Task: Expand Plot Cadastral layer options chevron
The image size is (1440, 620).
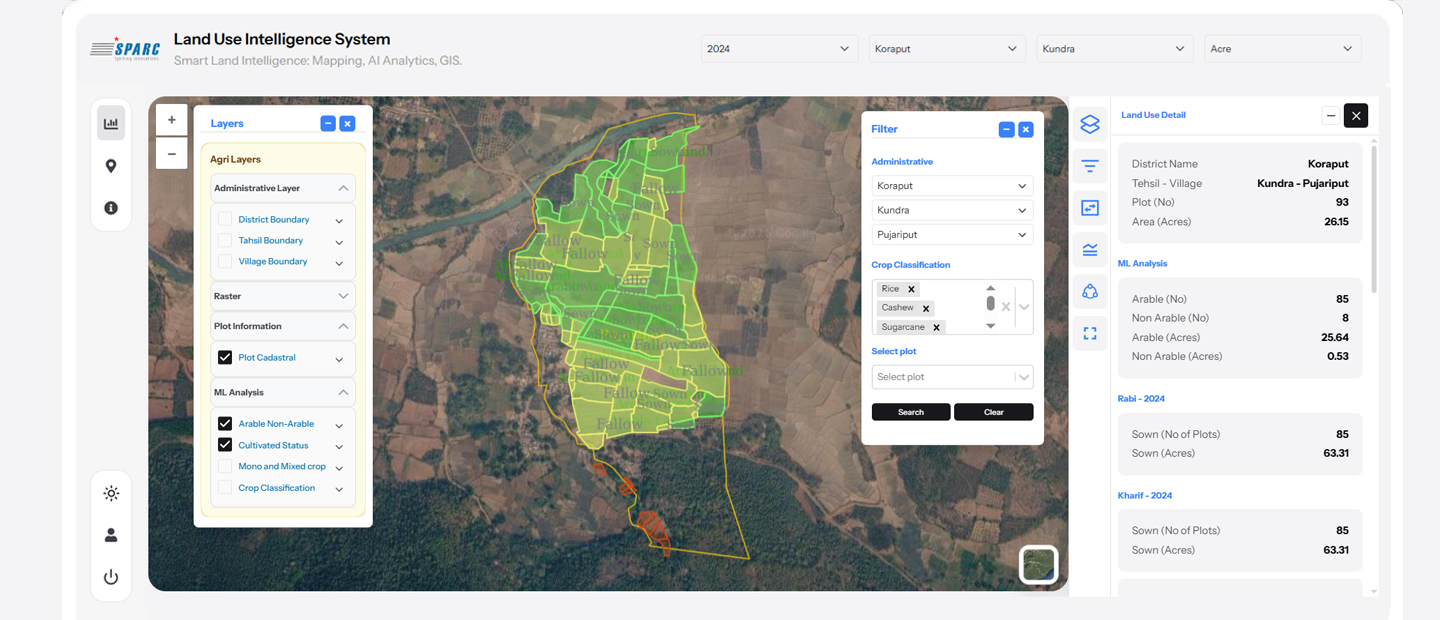Action: (339, 359)
